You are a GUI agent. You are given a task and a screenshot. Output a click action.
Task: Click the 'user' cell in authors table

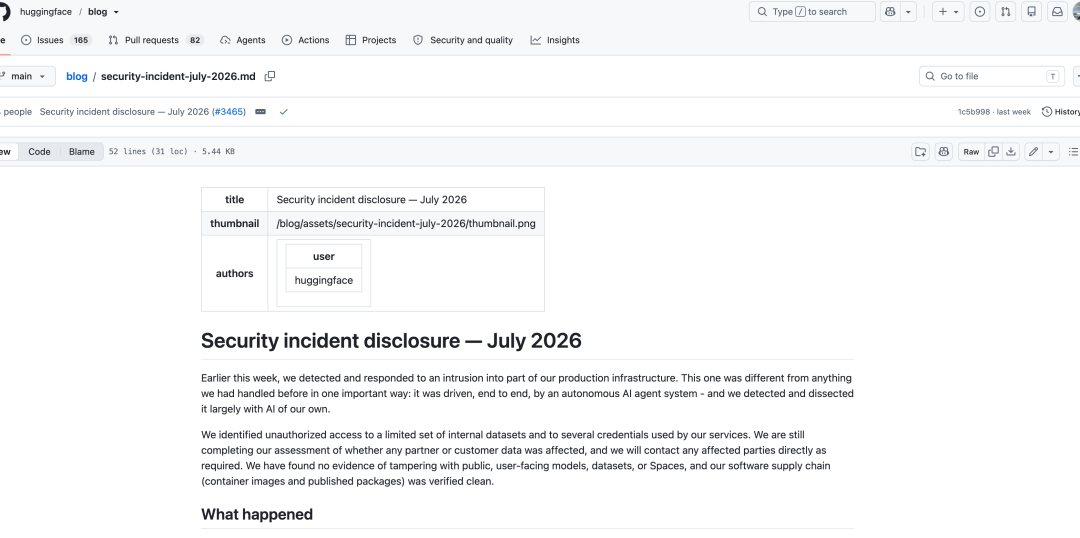coord(324,256)
